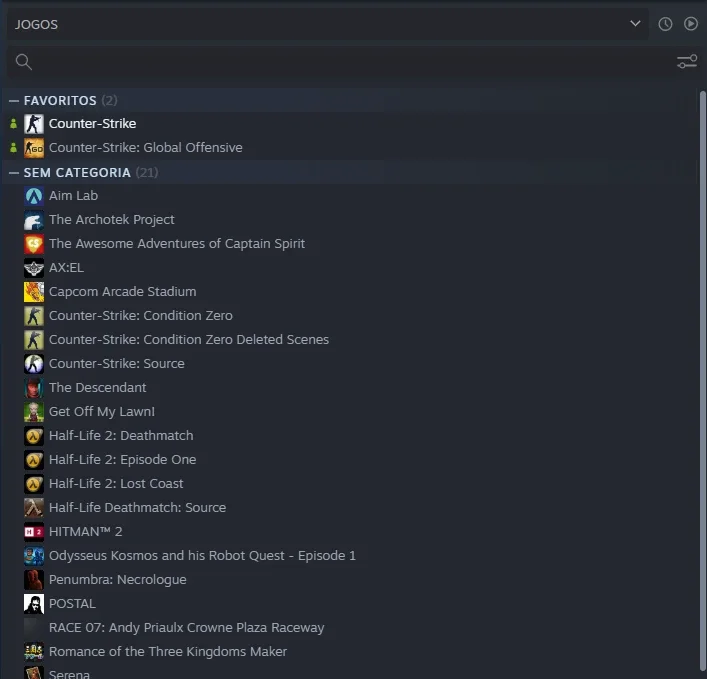Select Counter-Strike: Condition Zero Deleted Scenes
Screen dimensions: 707x679
[189, 340]
